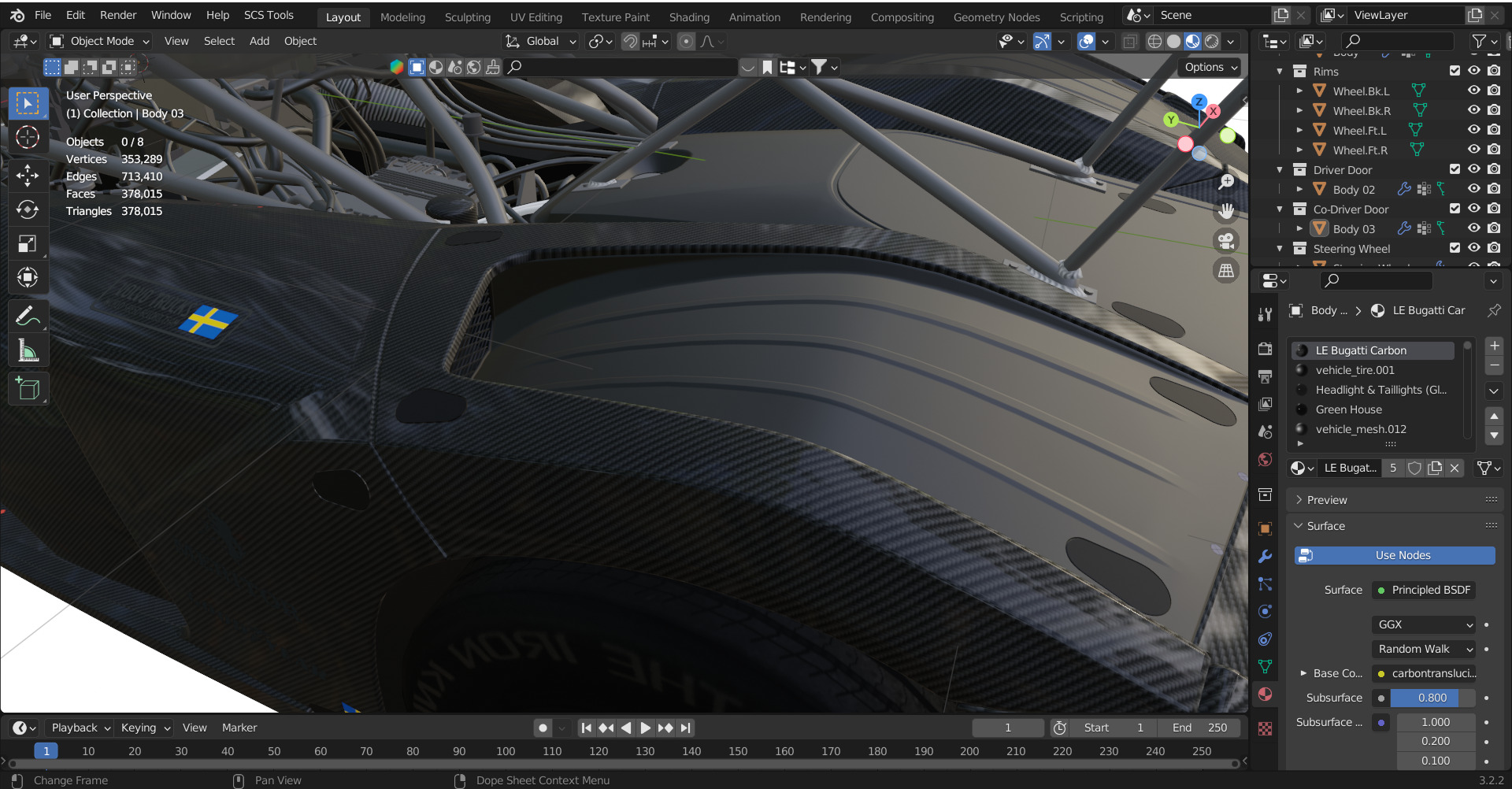Open the GGX distribution dropdown
Viewport: 1512px width, 789px height.
(x=1424, y=624)
